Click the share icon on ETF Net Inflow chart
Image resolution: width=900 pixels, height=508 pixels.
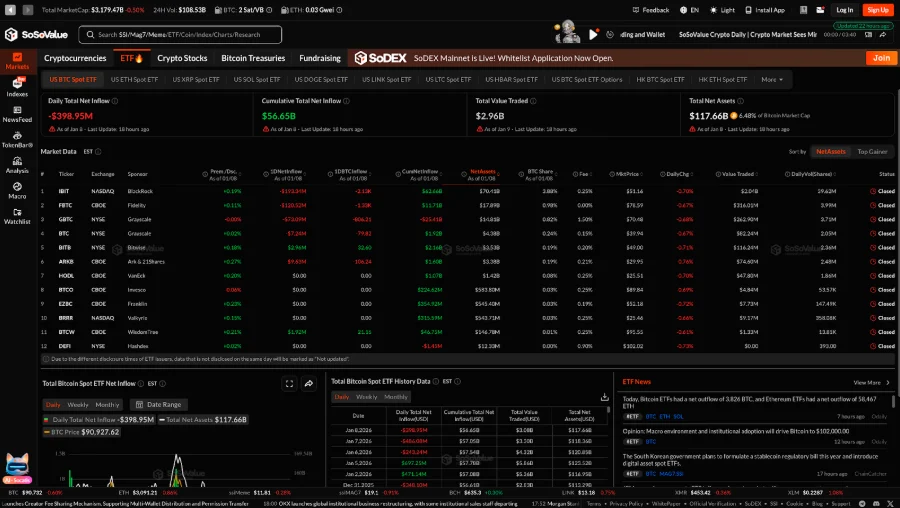(x=309, y=383)
